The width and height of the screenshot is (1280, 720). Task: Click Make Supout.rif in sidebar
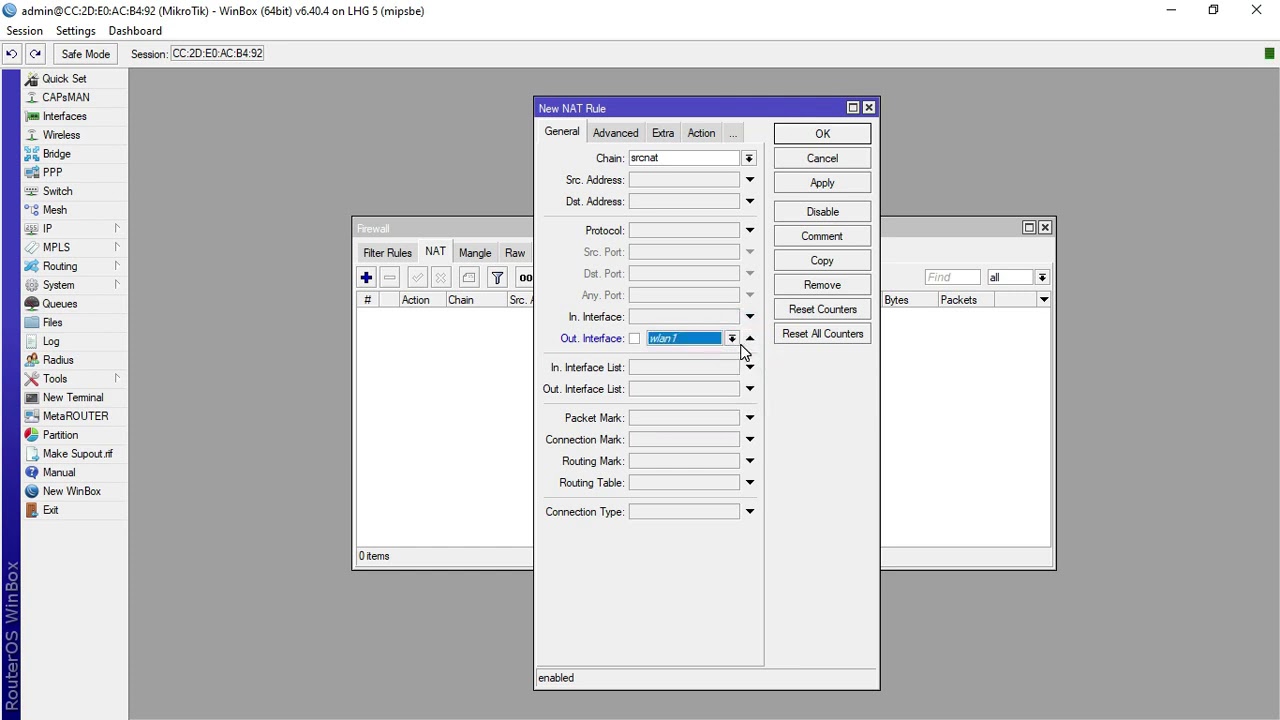click(x=77, y=454)
